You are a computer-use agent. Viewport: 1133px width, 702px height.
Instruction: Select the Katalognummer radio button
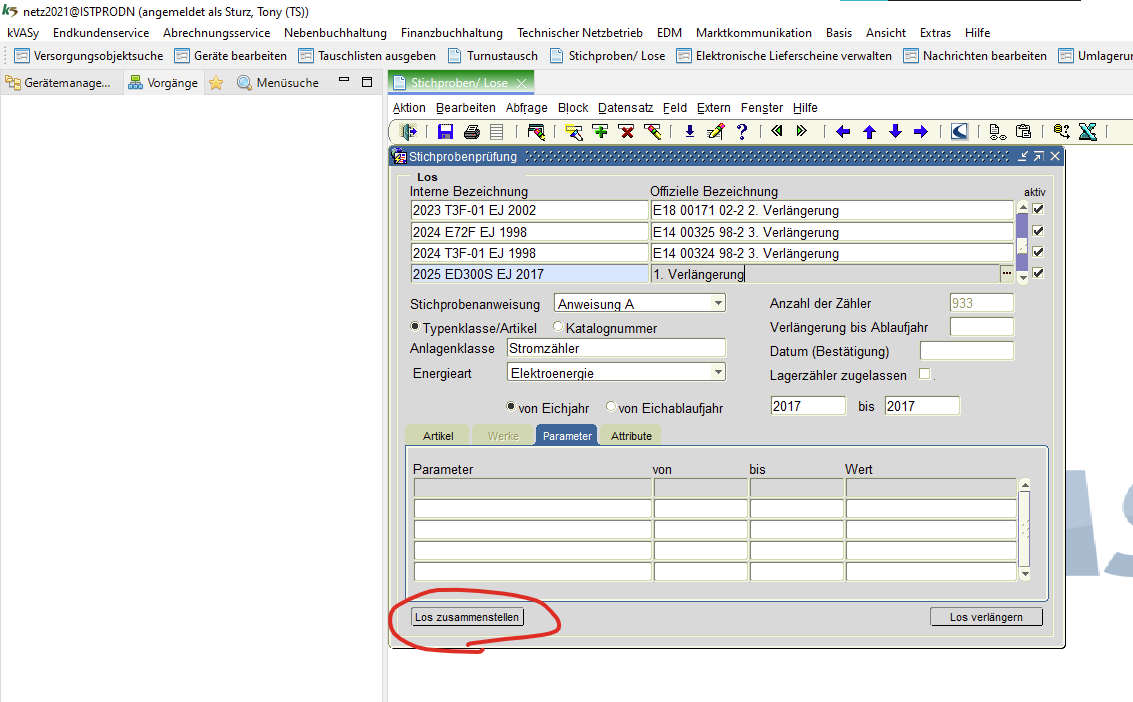[x=558, y=327]
